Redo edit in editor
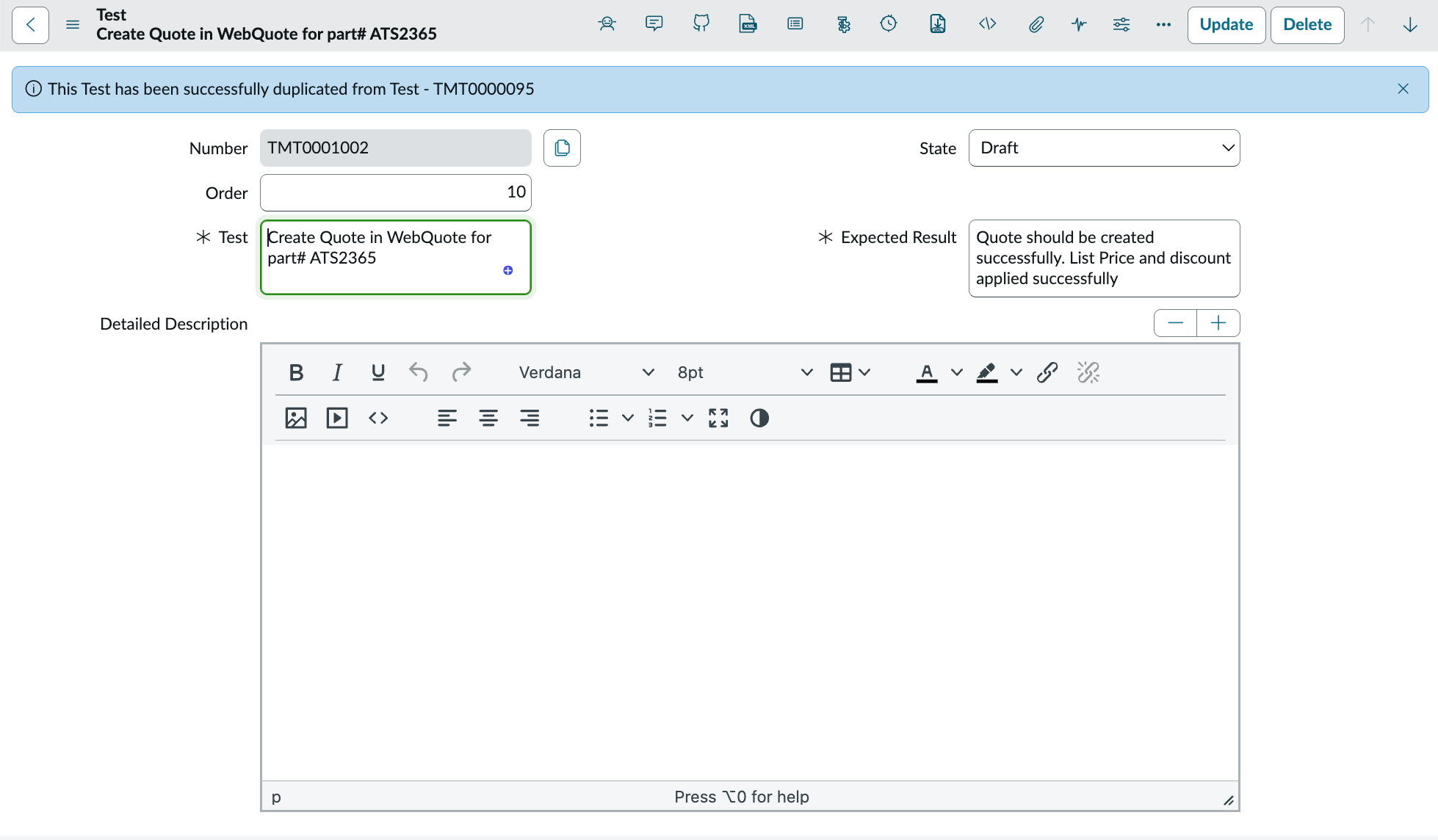This screenshot has height=840, width=1438. pyautogui.click(x=460, y=372)
